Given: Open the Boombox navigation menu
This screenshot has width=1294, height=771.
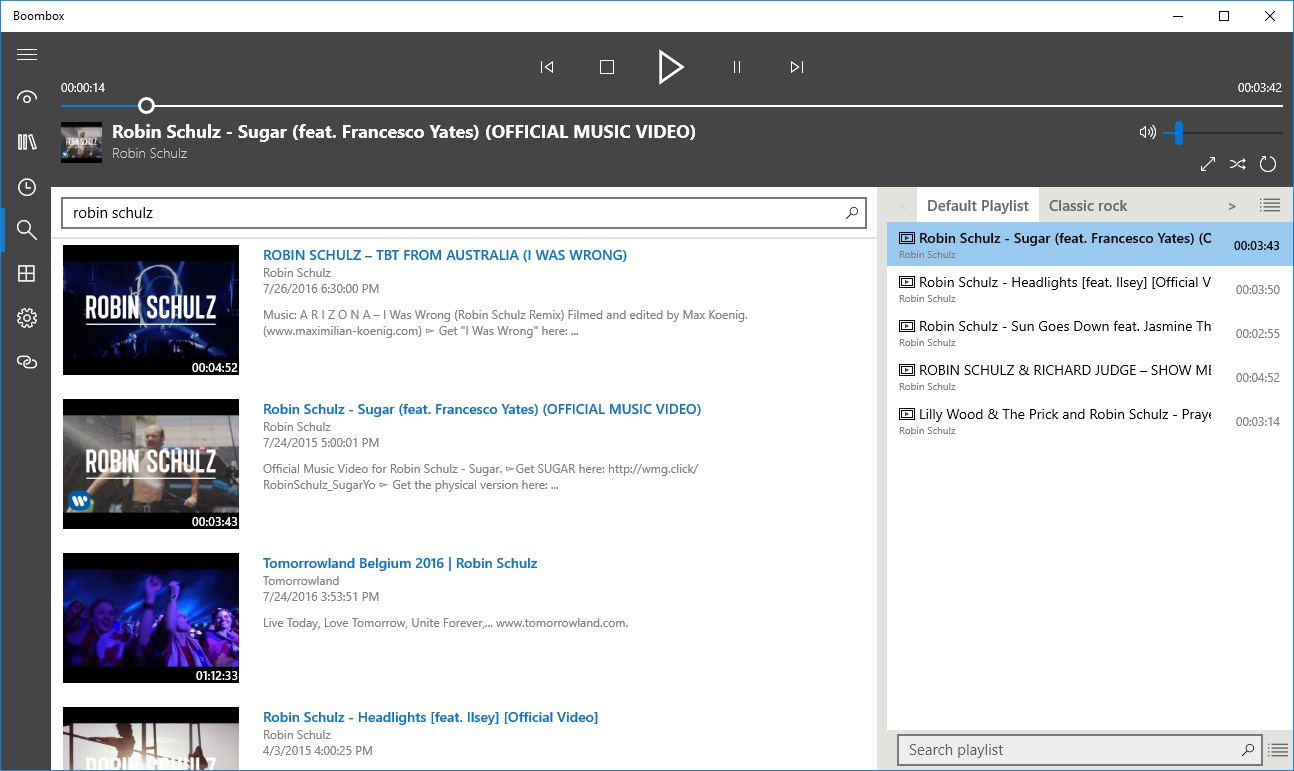Looking at the screenshot, I should [26, 54].
